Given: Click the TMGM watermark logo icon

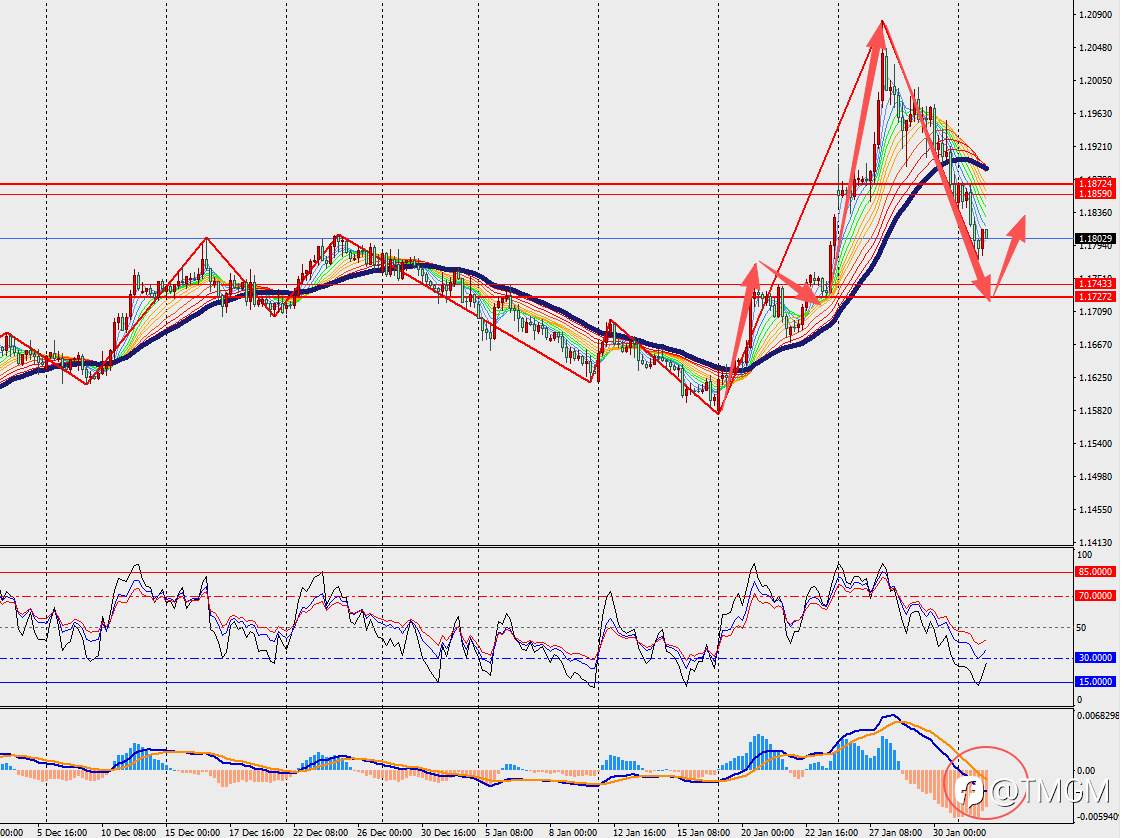Looking at the screenshot, I should pyautogui.click(x=969, y=791).
